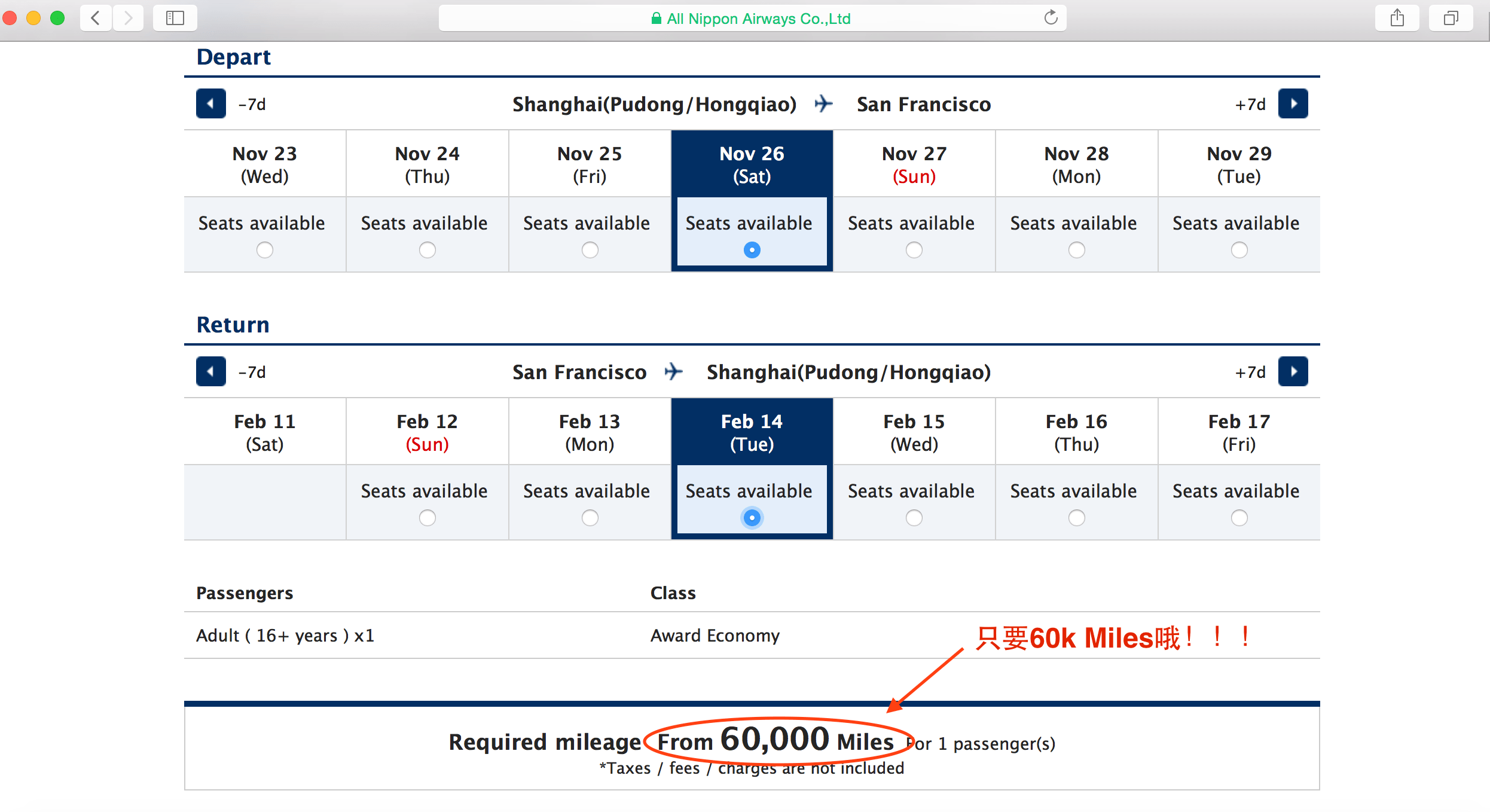Click the Feb 12 (Sun) date header
This screenshot has height=812, width=1490.
[x=428, y=432]
